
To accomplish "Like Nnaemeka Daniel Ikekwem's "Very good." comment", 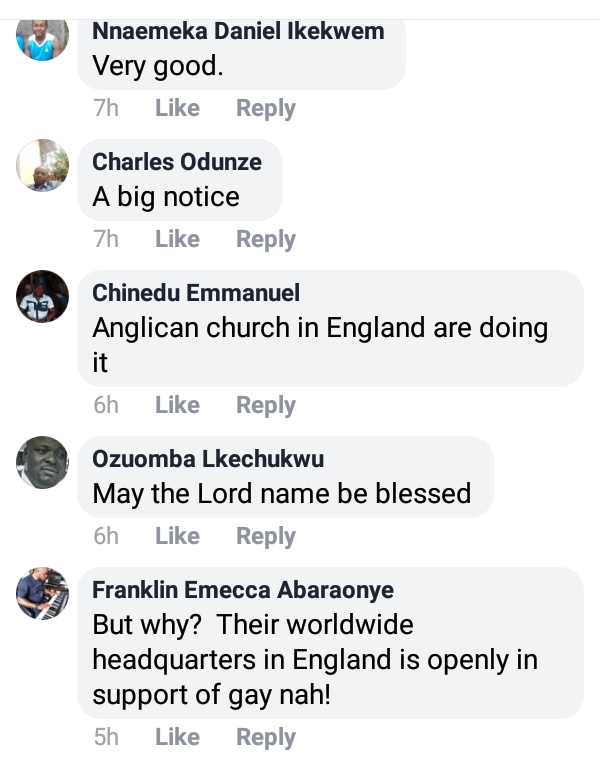I will click(x=177, y=108).
